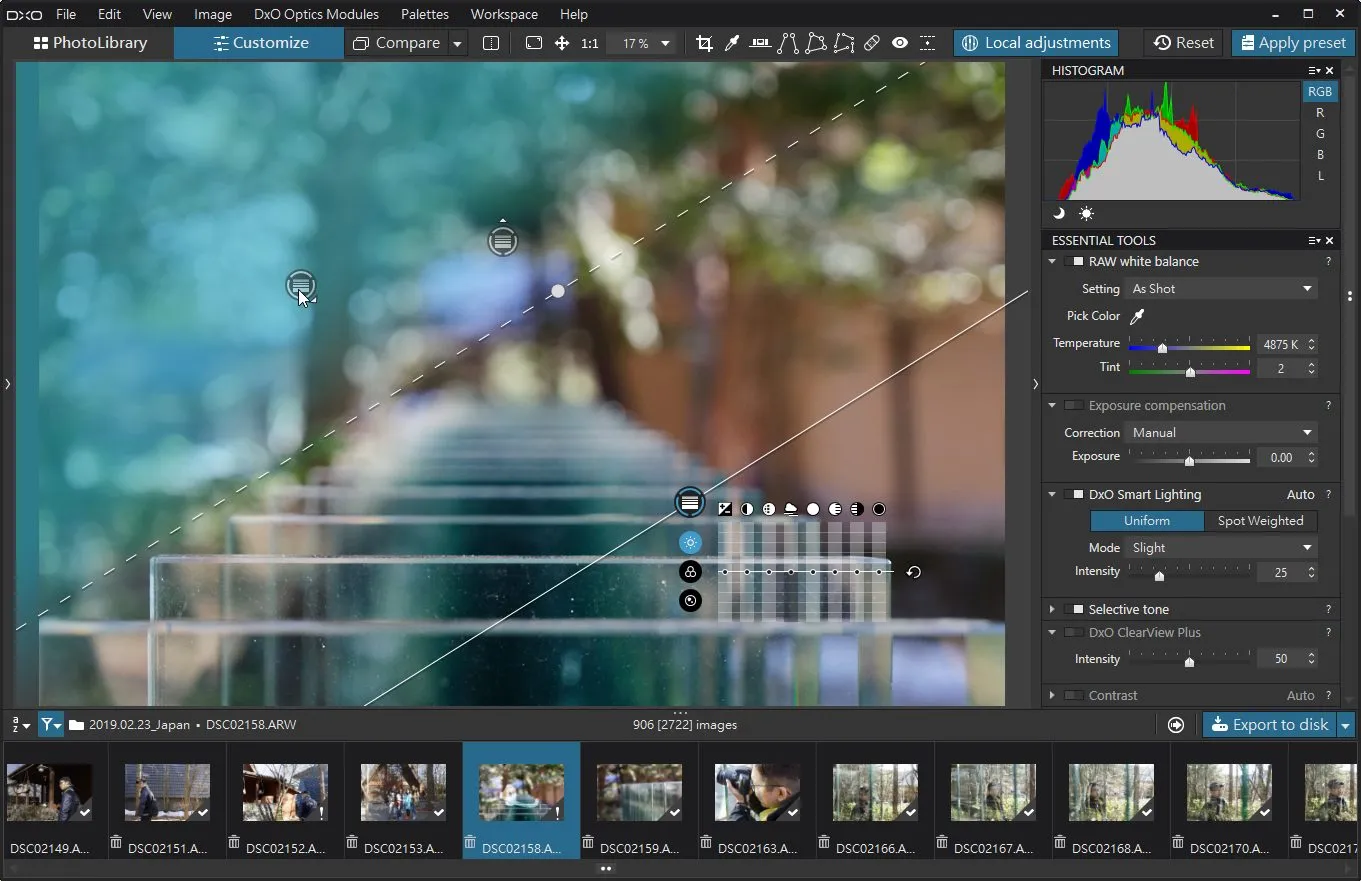
Task: Enable DxO ClearView Plus switch
Action: point(1073,633)
